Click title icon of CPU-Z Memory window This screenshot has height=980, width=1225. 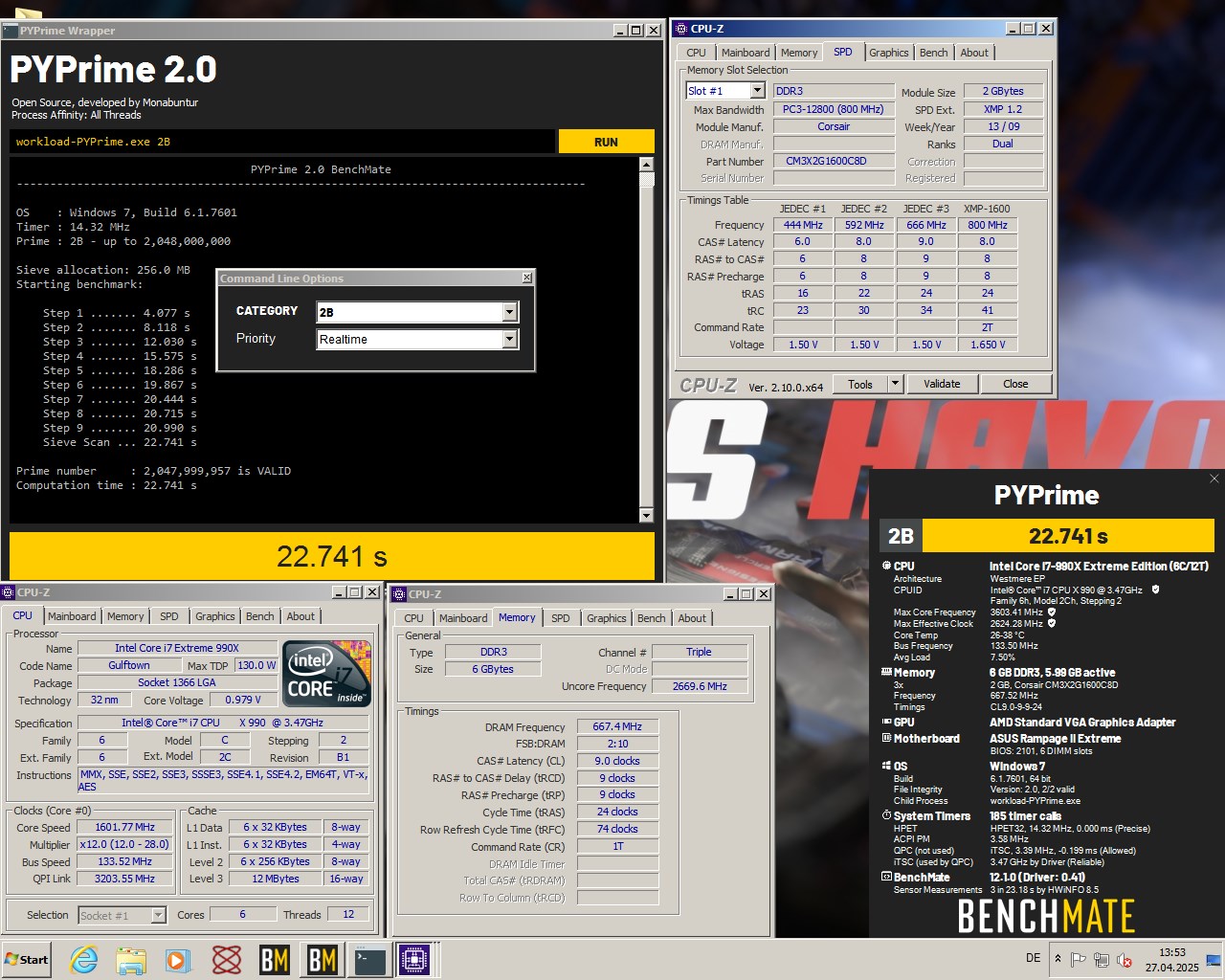click(401, 593)
